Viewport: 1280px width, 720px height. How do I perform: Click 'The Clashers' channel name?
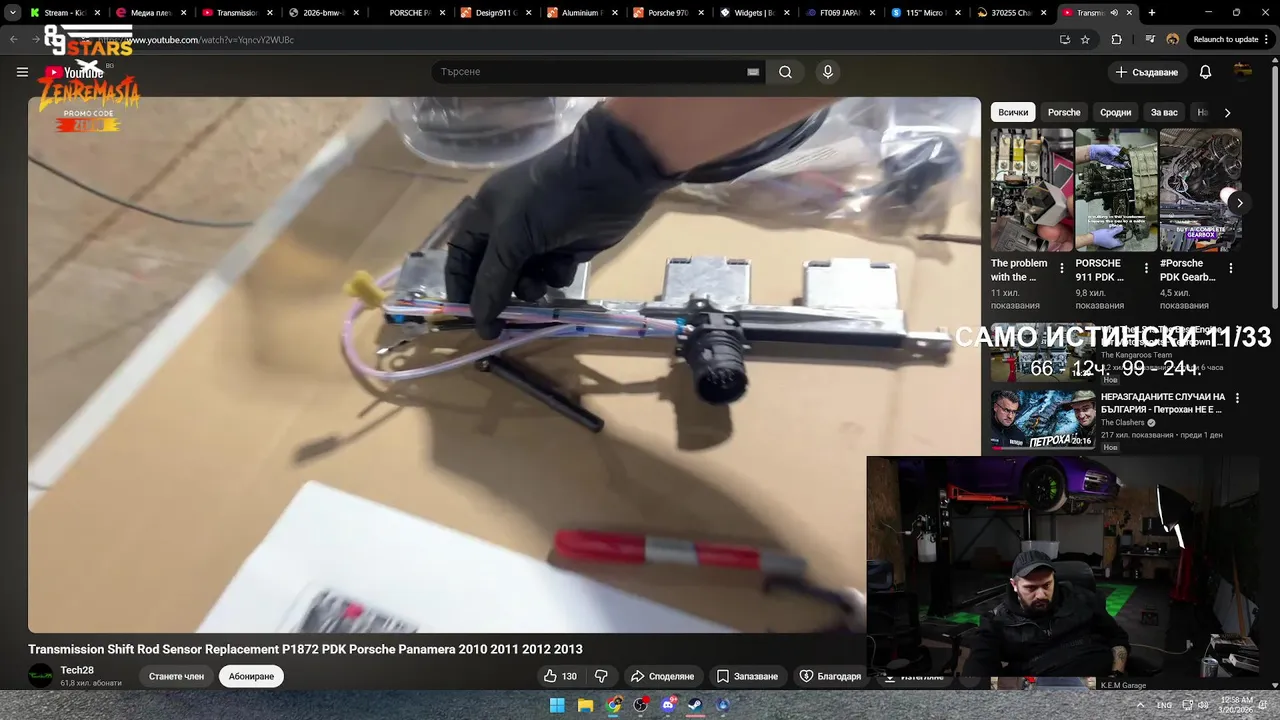coord(1123,422)
